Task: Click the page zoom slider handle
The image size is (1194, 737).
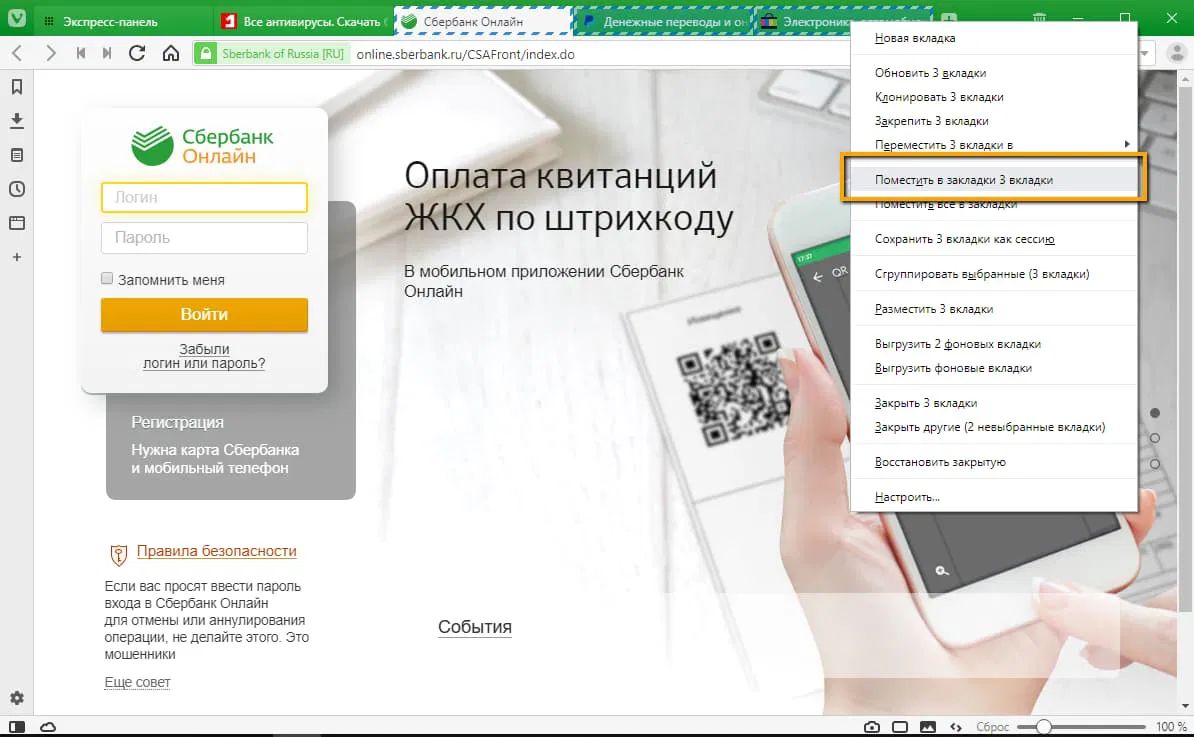Action: [1044, 727]
